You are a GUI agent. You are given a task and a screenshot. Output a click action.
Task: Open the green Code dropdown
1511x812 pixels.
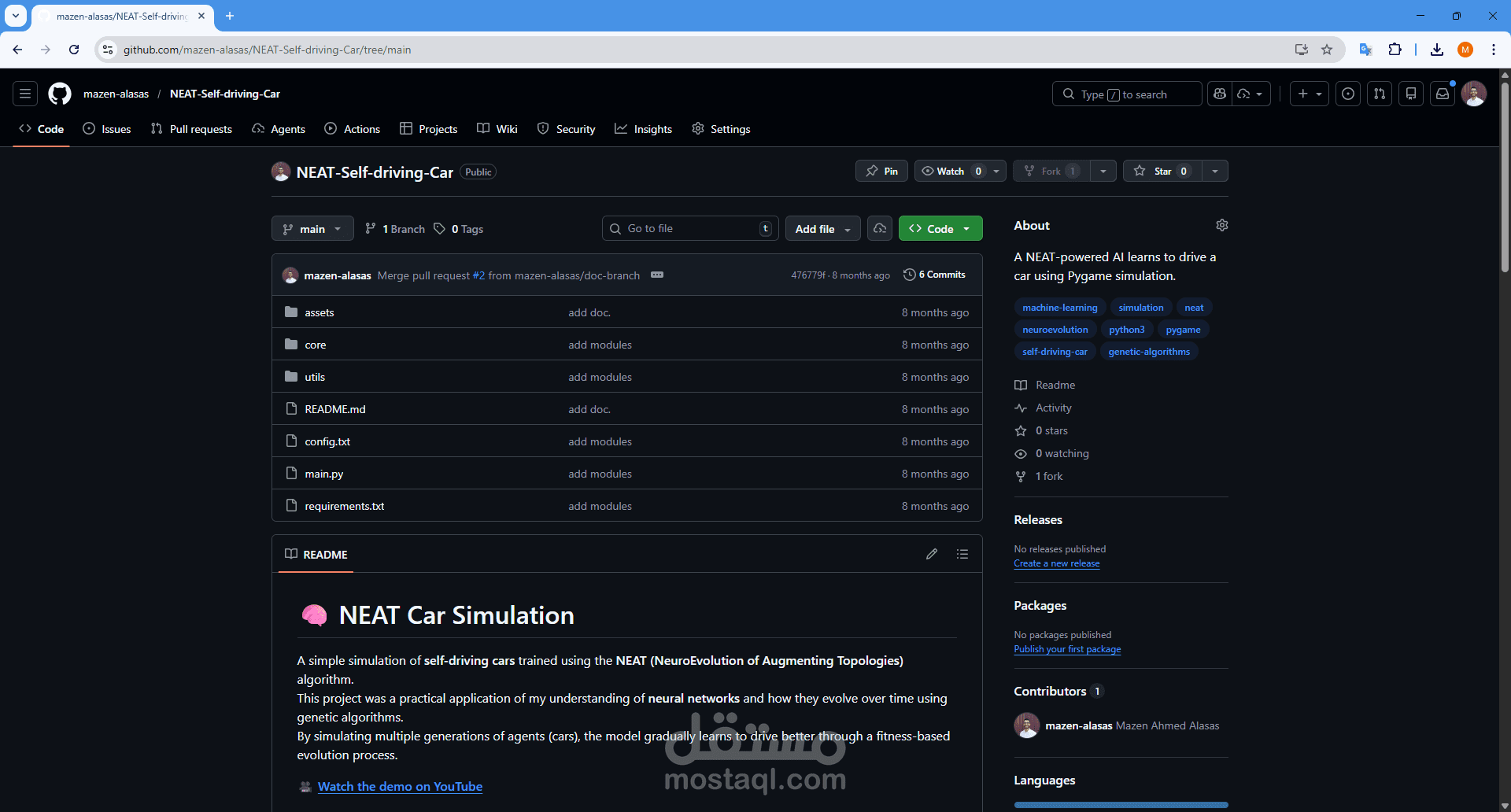coord(940,228)
